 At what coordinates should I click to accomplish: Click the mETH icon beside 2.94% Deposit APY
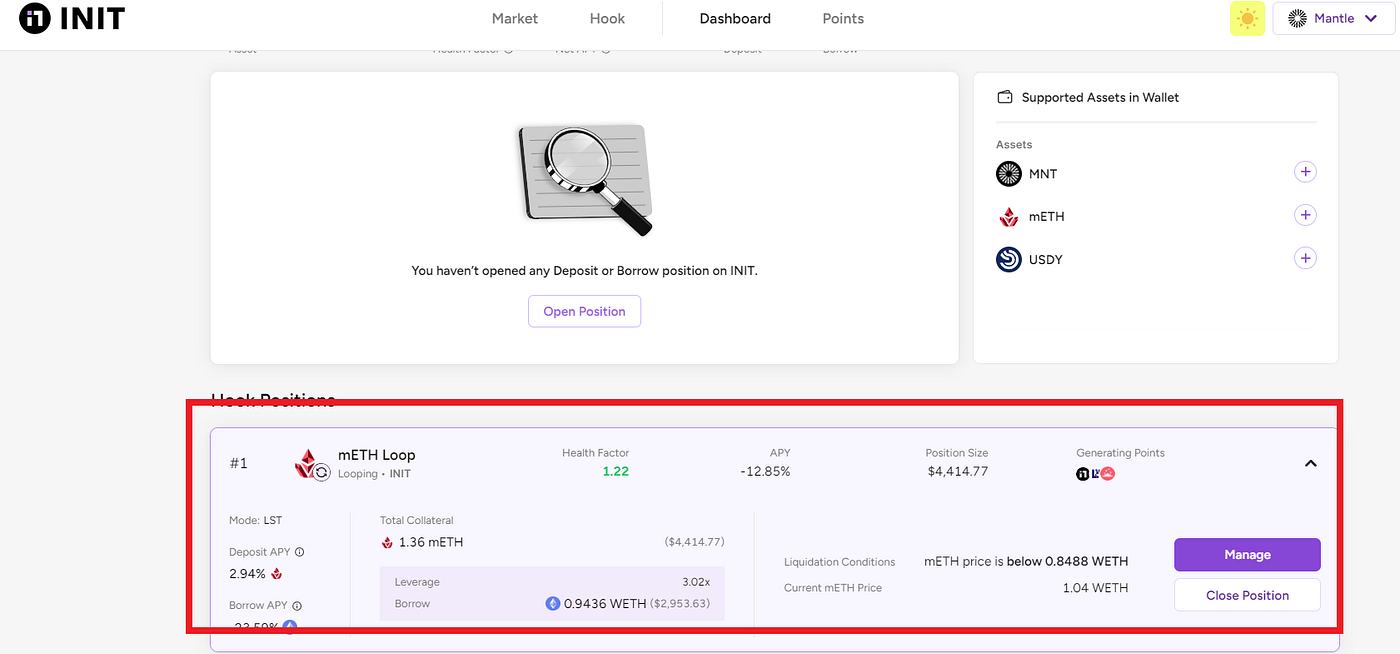pyautogui.click(x=277, y=574)
